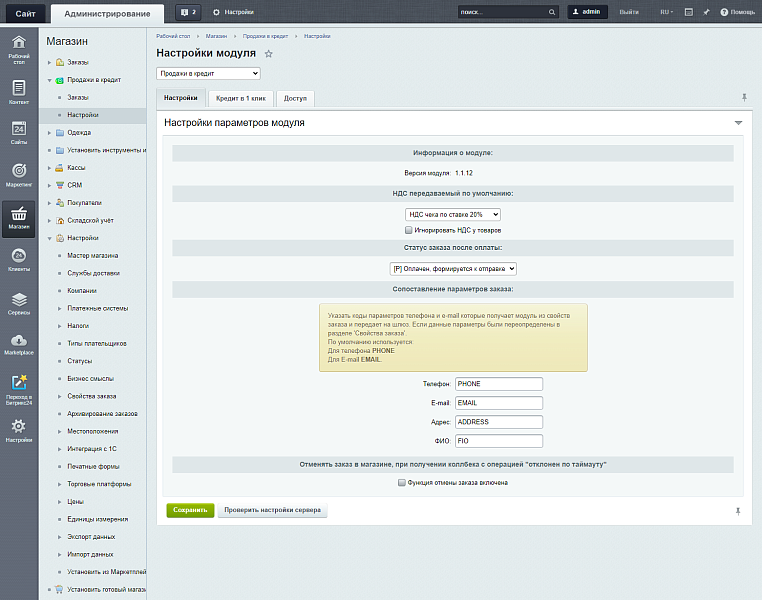Open the Продажи в кредит module selector
Image resolution: width=762 pixels, height=600 pixels.
(x=208, y=73)
